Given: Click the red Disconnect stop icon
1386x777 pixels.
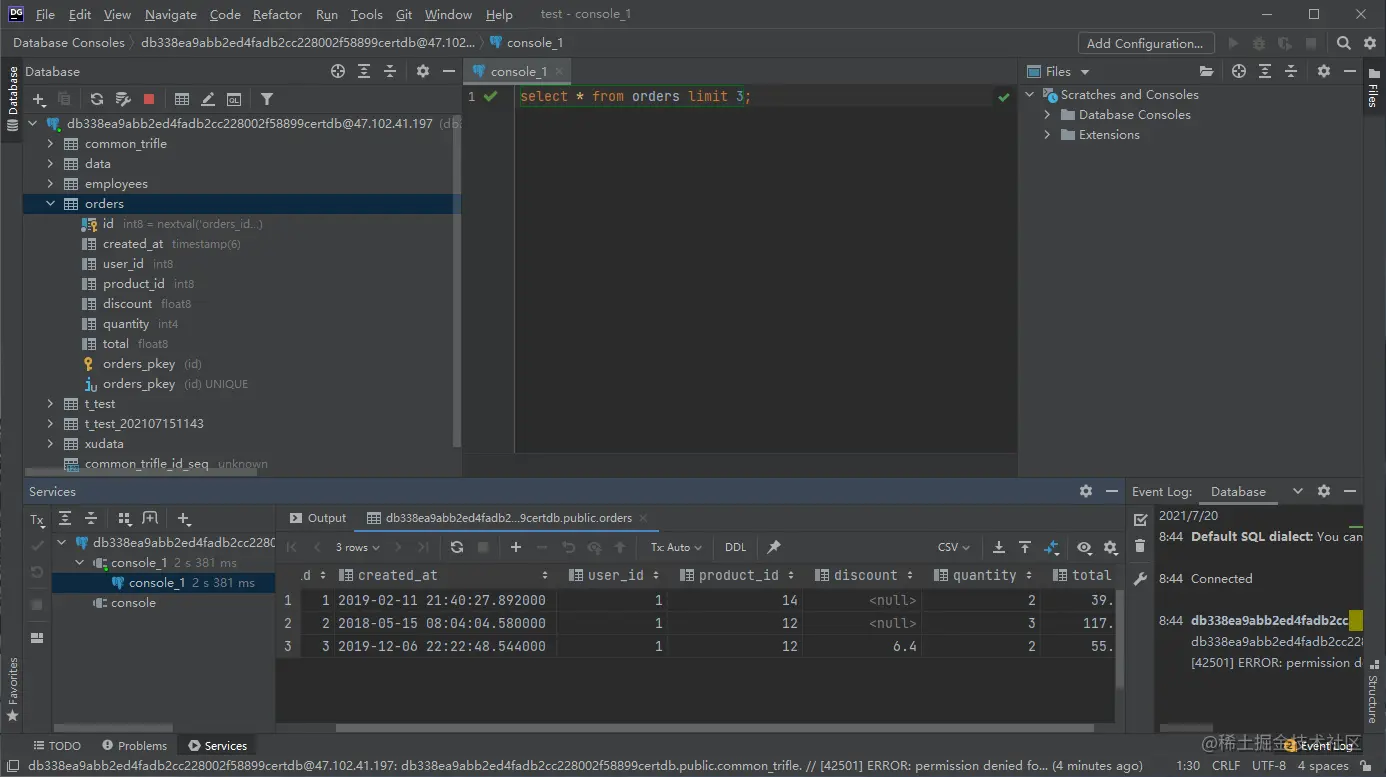Looking at the screenshot, I should [149, 99].
